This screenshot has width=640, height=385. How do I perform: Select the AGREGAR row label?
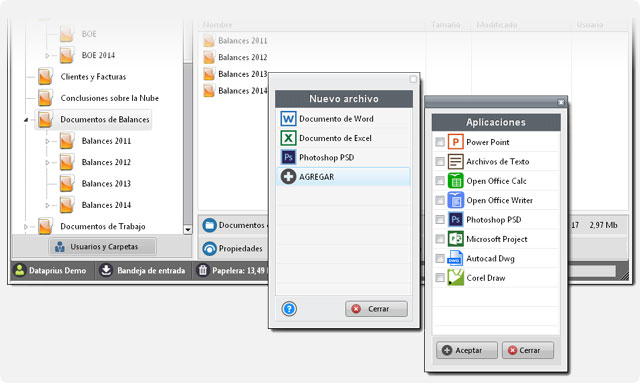pyautogui.click(x=316, y=177)
